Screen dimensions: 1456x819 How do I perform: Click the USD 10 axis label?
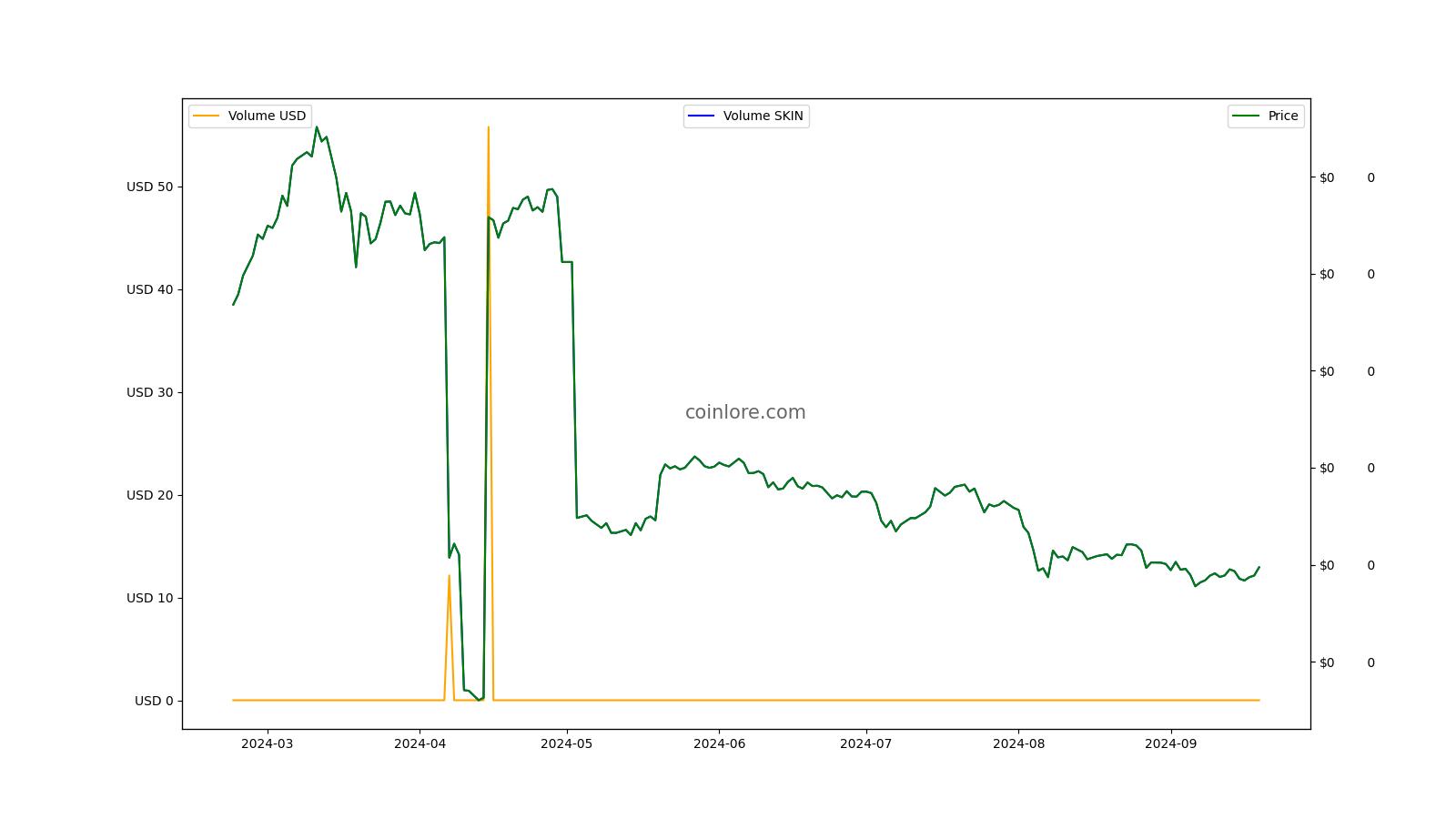150,598
